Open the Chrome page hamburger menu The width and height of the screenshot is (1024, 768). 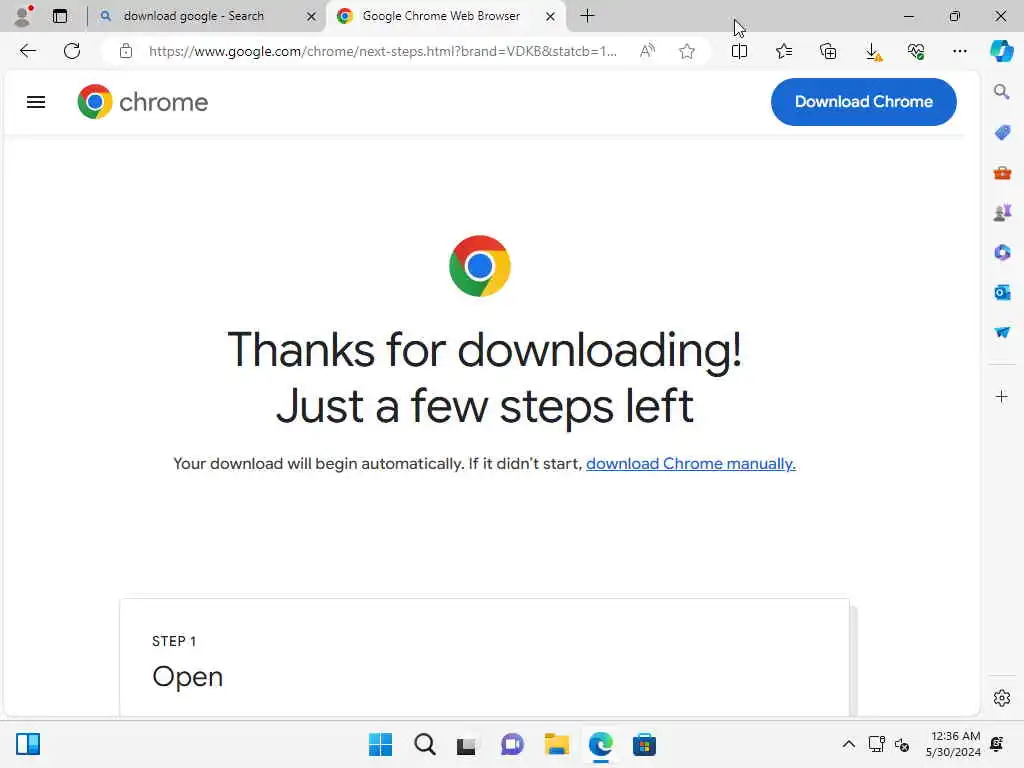click(x=36, y=102)
